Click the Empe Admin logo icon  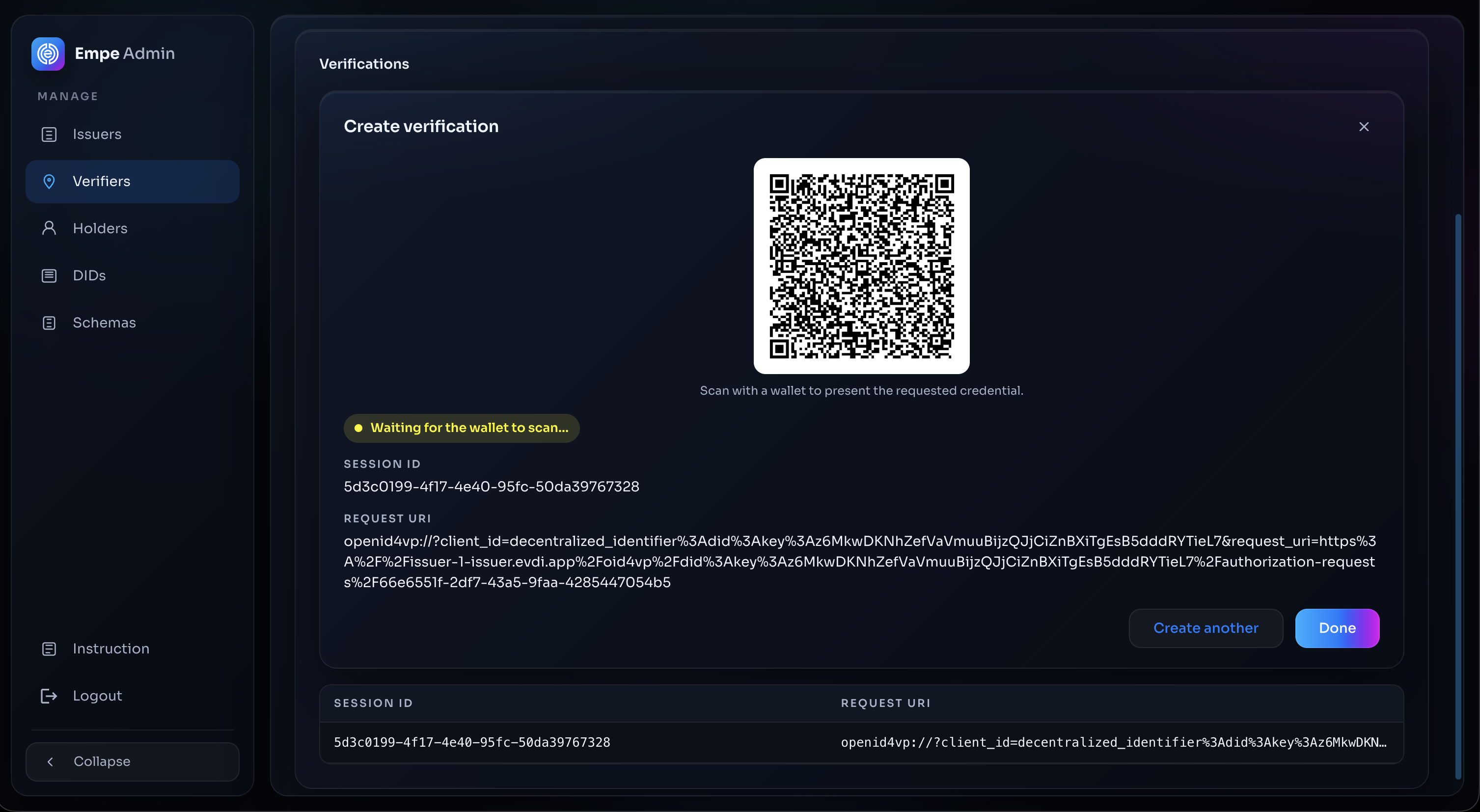coord(48,54)
